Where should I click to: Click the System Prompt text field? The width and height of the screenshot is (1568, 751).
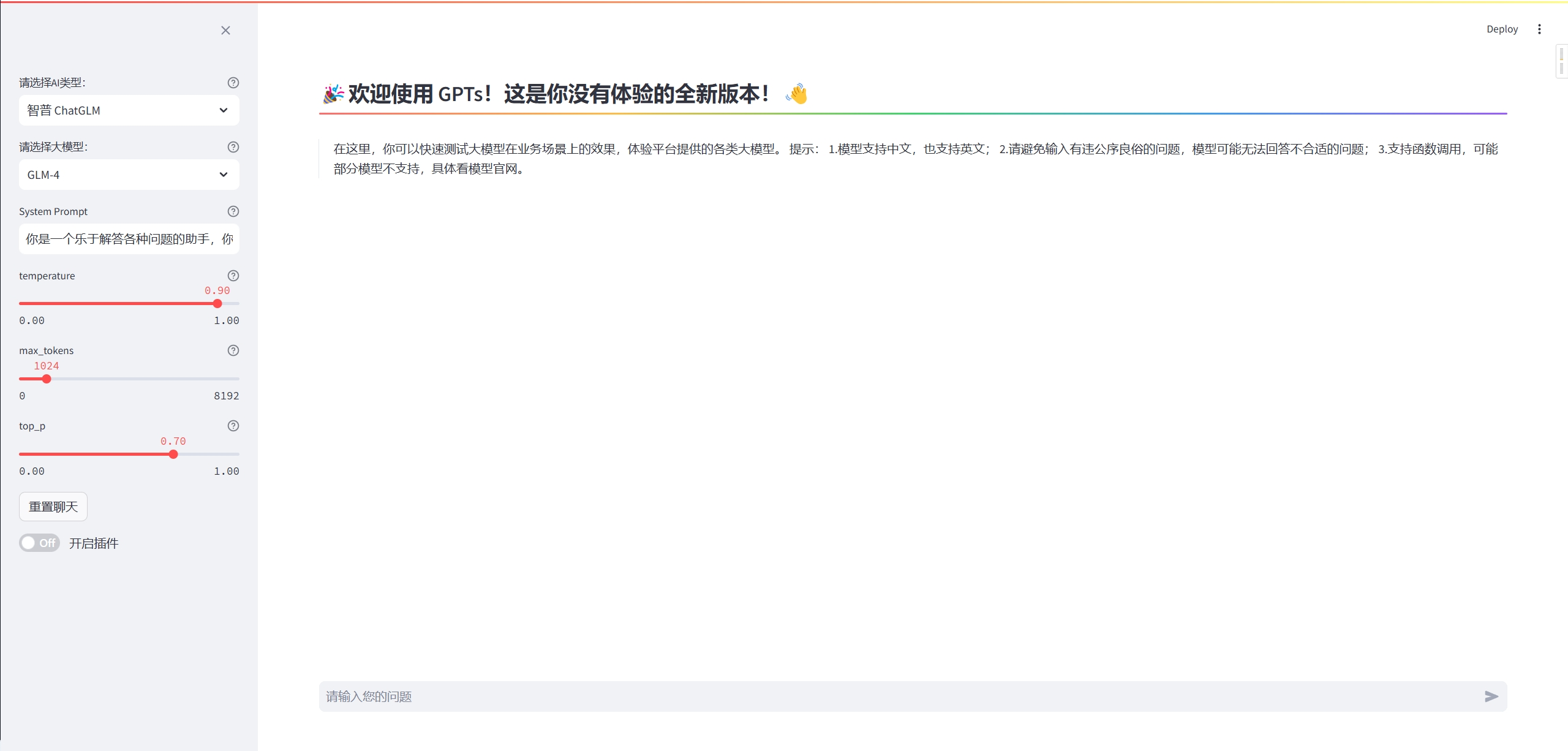pos(129,239)
